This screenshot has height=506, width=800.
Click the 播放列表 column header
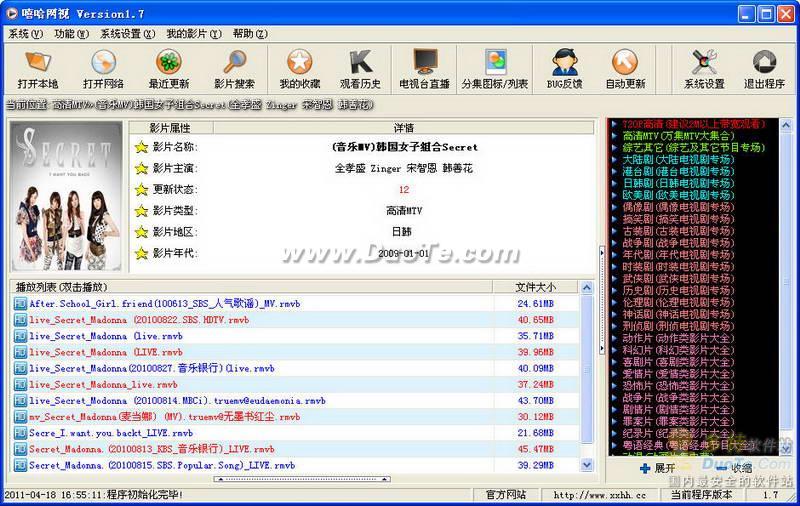click(x=251, y=287)
